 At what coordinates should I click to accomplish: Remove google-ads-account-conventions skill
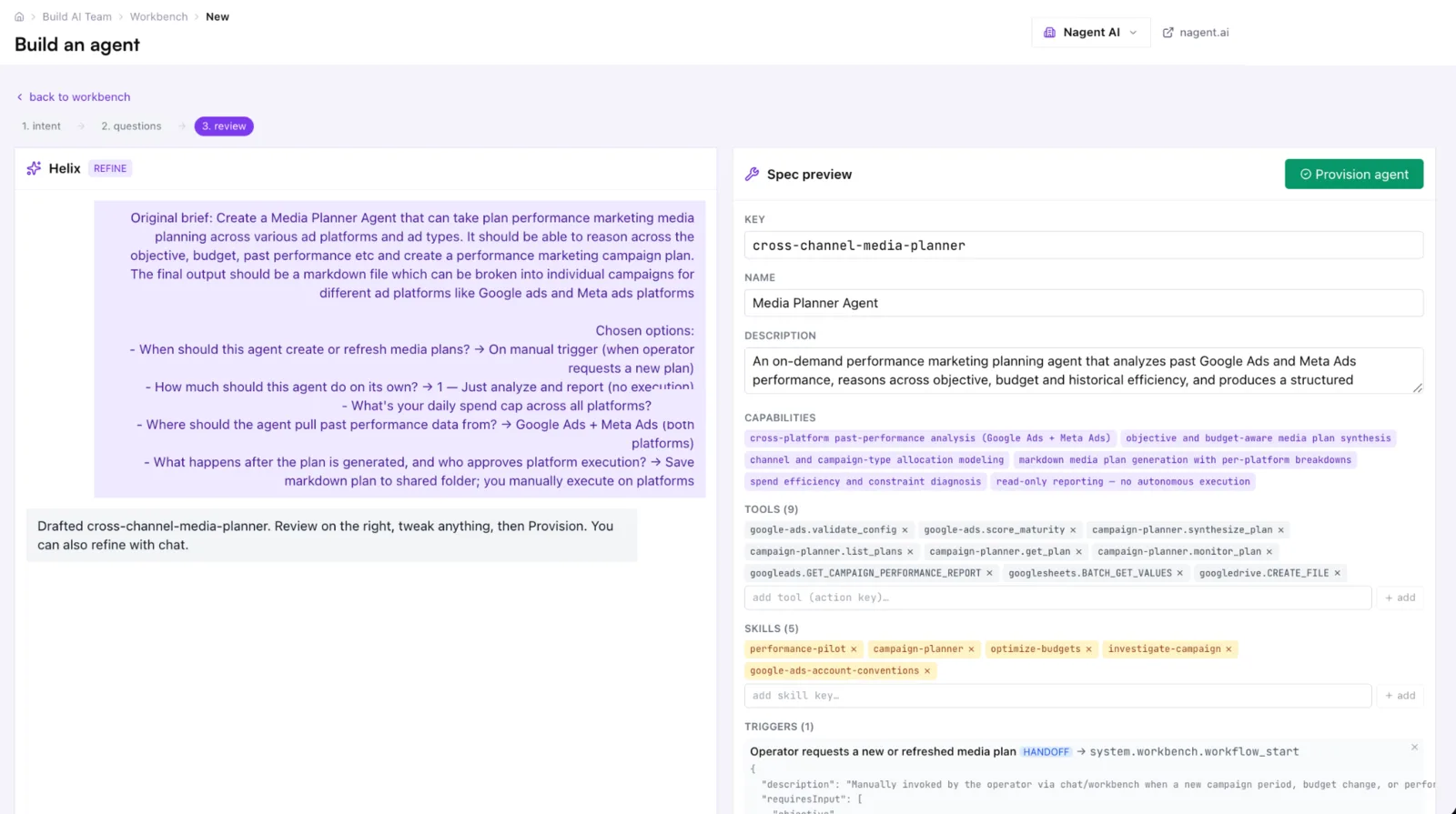tap(927, 671)
